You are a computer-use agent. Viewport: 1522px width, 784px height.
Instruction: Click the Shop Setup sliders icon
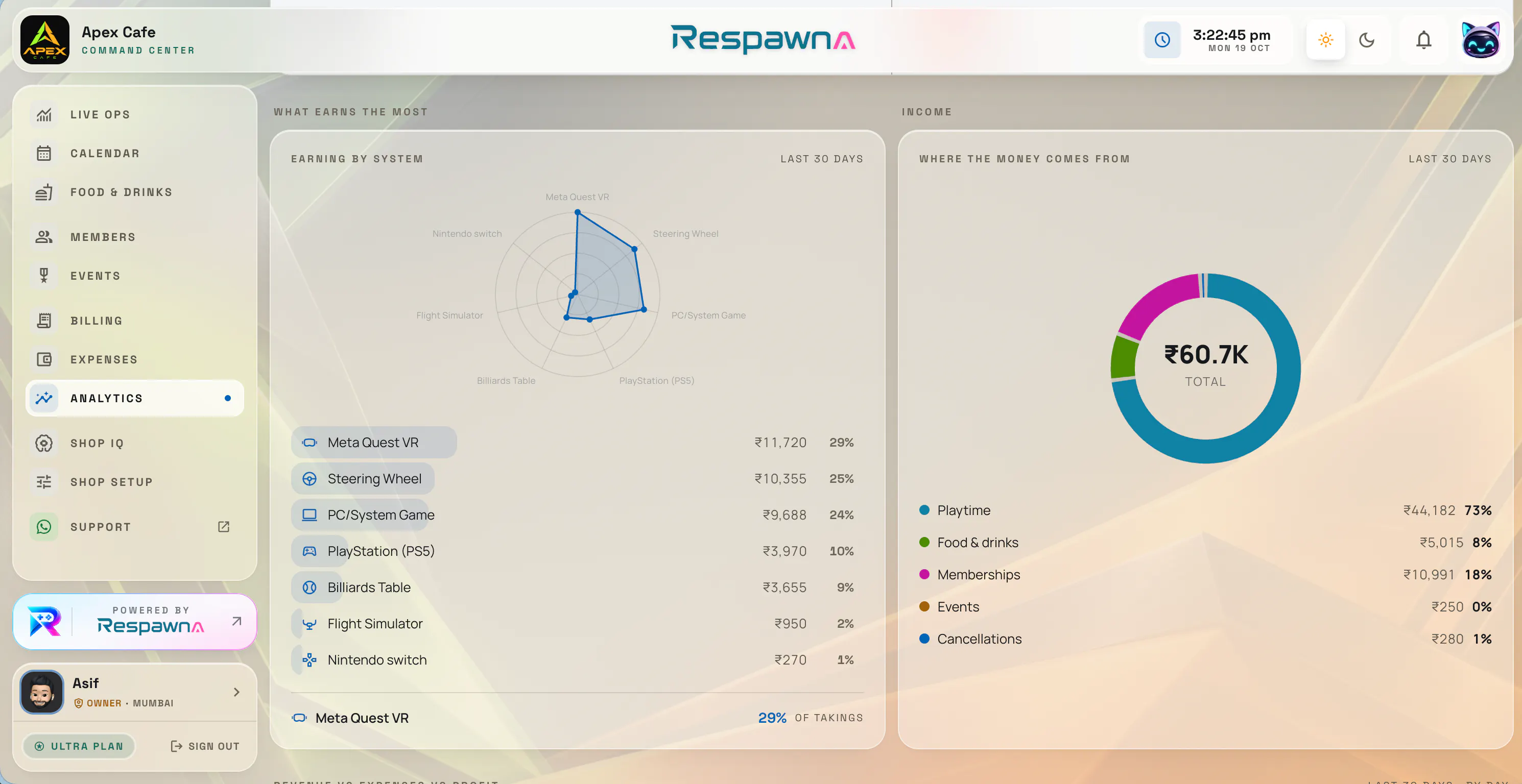pos(44,482)
